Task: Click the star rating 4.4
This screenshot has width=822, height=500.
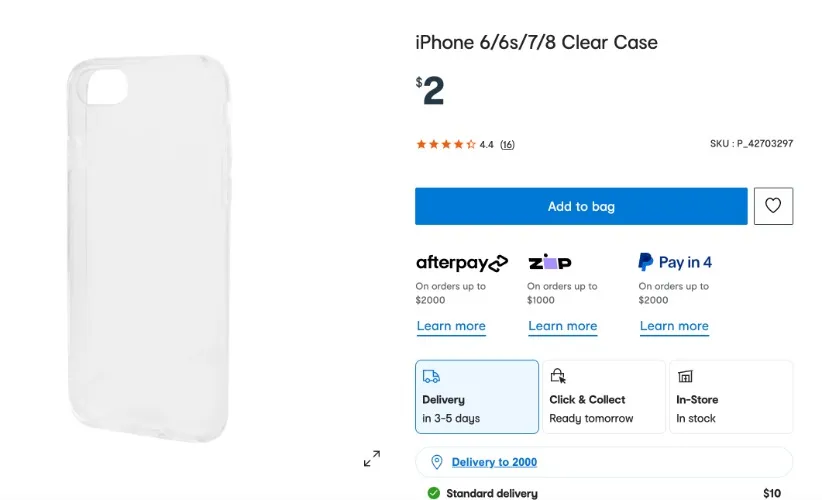Action: pos(455,144)
